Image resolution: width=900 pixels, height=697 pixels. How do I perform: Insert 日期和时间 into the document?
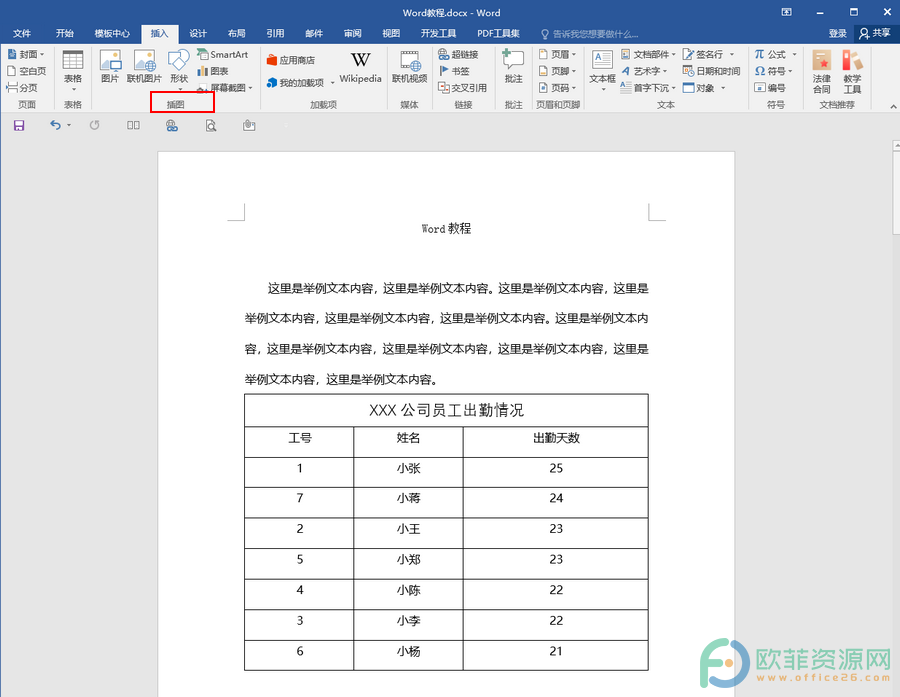coord(711,71)
